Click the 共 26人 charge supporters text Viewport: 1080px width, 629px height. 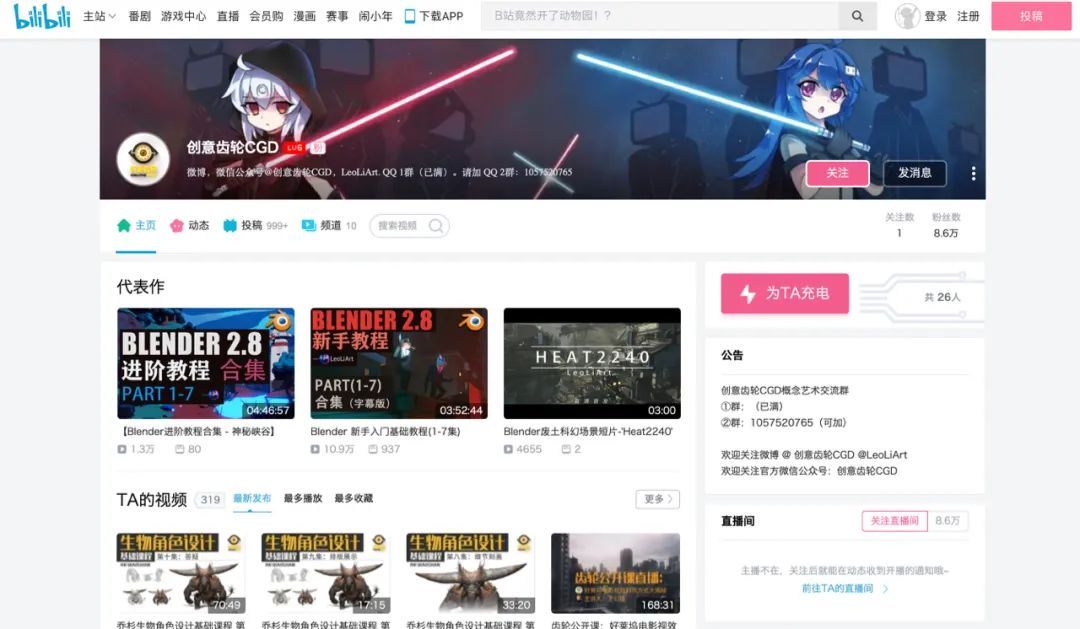tap(942, 297)
